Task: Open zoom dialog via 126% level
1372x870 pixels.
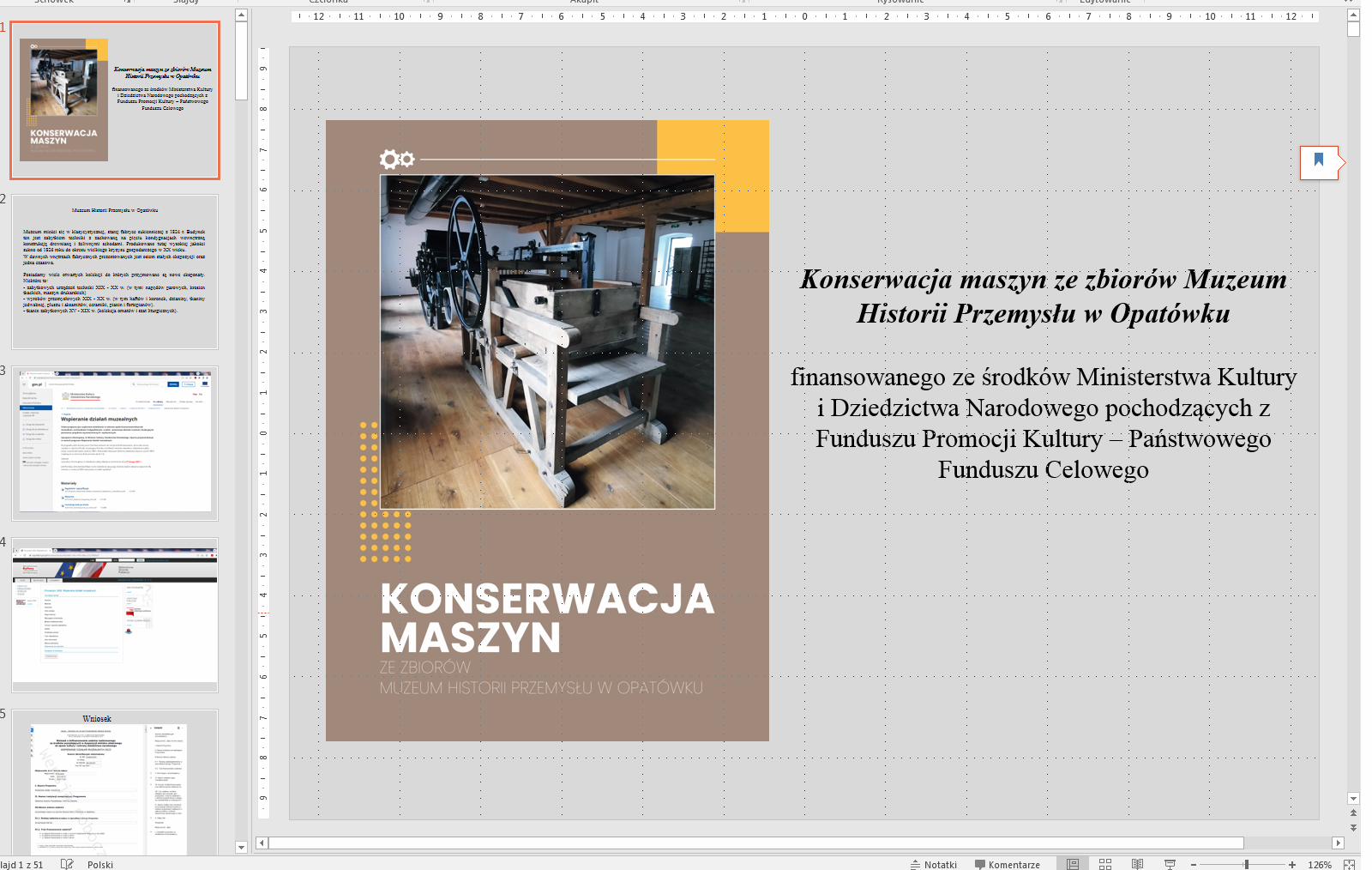Action: tap(1319, 864)
